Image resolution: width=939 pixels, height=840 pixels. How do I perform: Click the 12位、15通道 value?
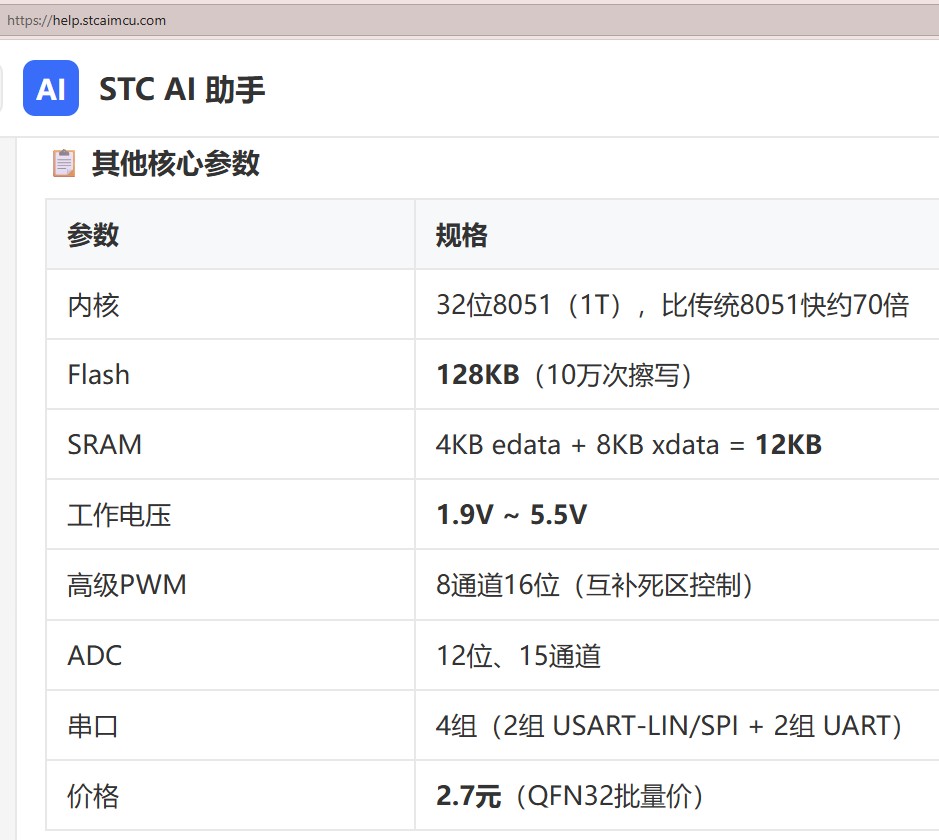[519, 655]
